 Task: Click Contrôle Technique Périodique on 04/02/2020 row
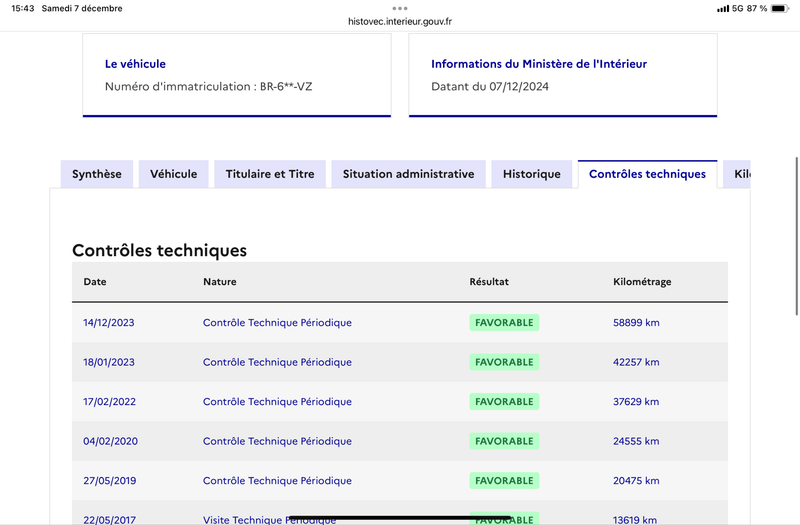tap(278, 441)
